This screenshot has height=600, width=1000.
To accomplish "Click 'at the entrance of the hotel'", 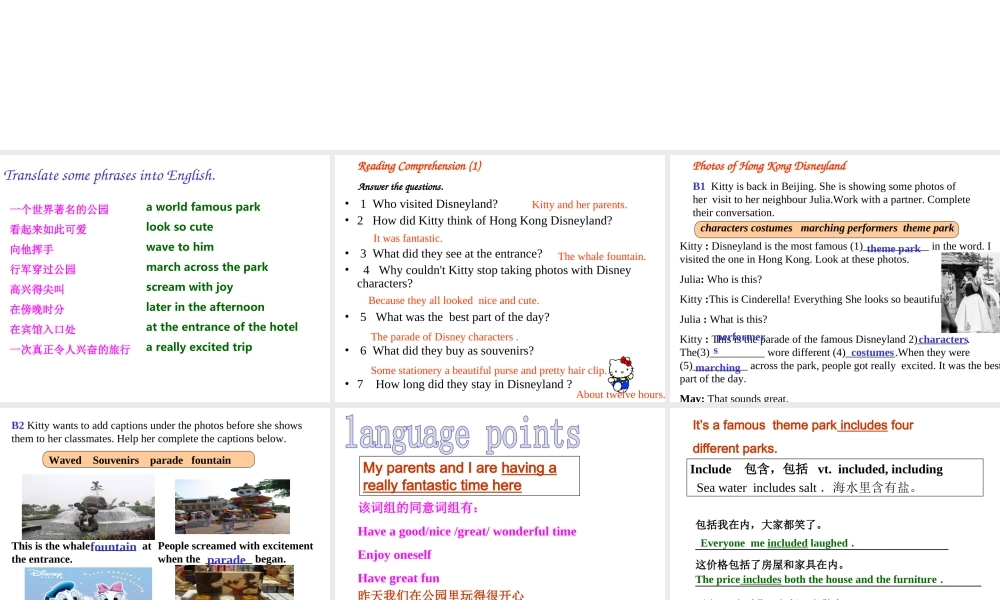I will tap(221, 326).
